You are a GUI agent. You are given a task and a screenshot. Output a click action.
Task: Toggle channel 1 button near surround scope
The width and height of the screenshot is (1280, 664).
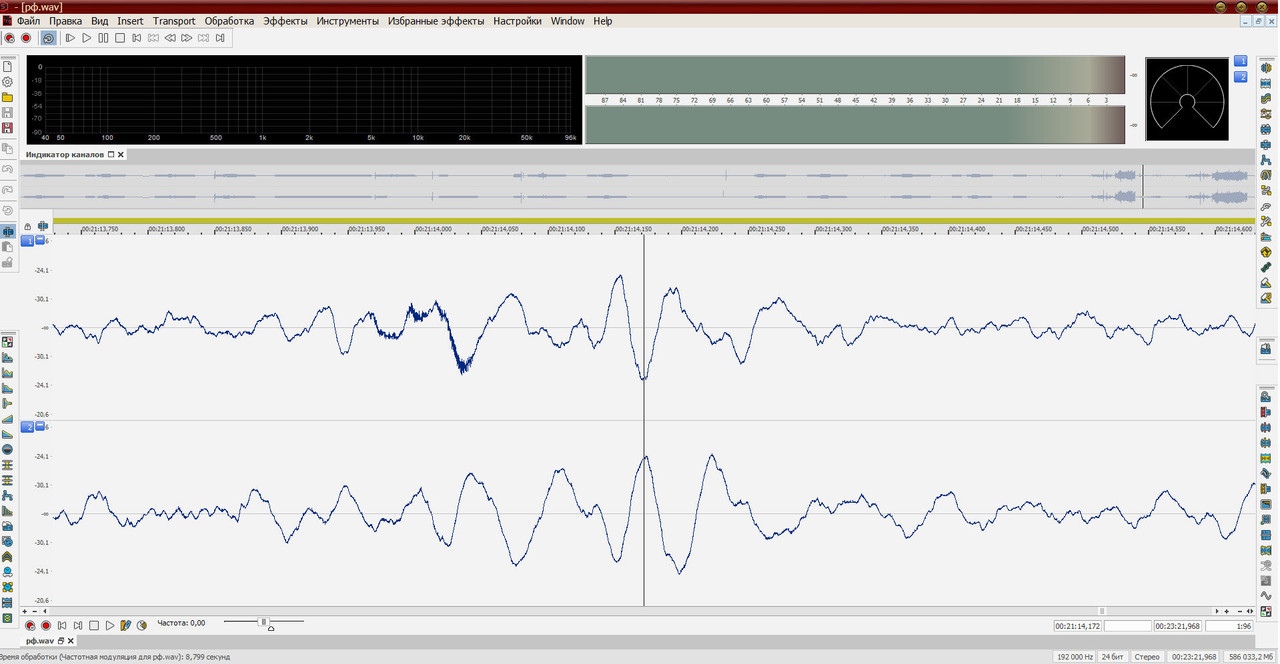pyautogui.click(x=1241, y=61)
